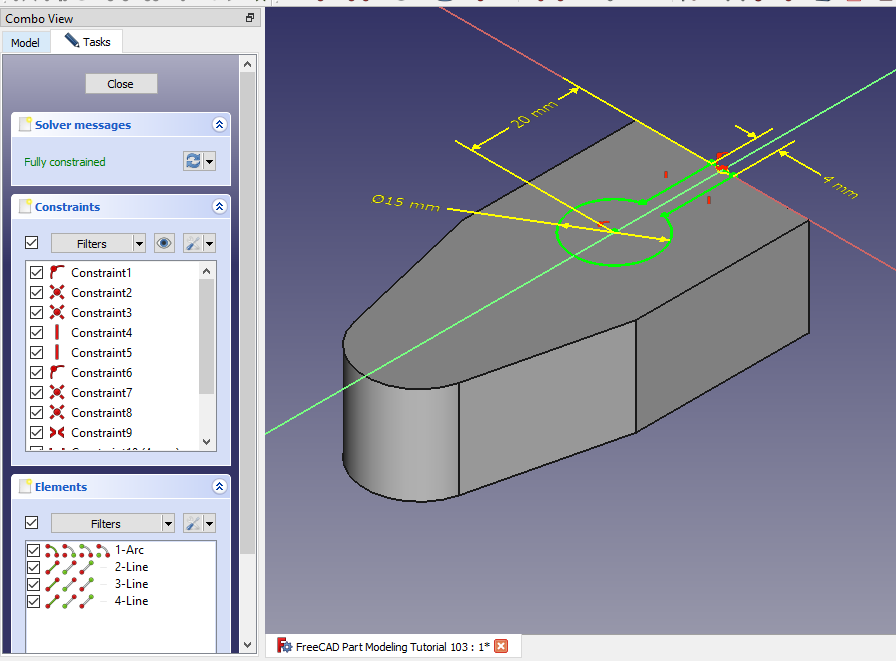Select the coincident icon of Constraint2
Image resolution: width=896 pixels, height=661 pixels.
coord(57,293)
